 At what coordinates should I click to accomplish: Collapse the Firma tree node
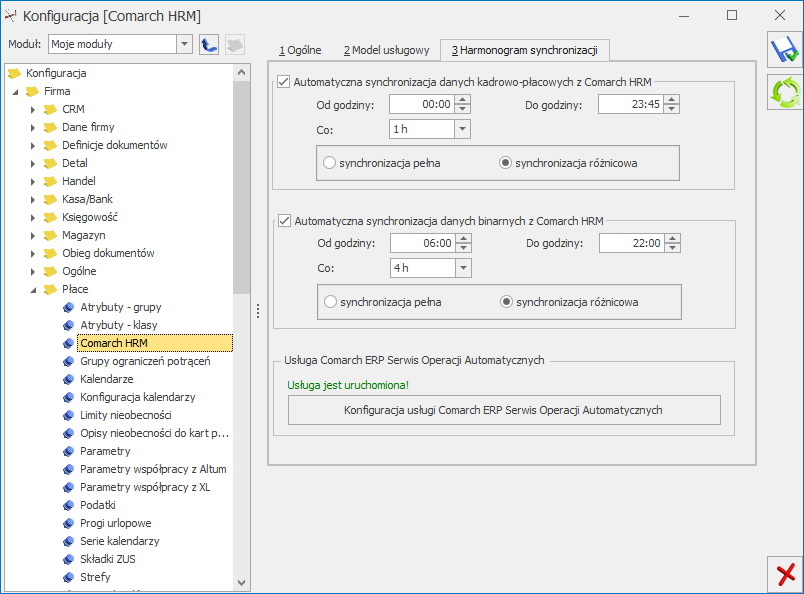pos(15,92)
